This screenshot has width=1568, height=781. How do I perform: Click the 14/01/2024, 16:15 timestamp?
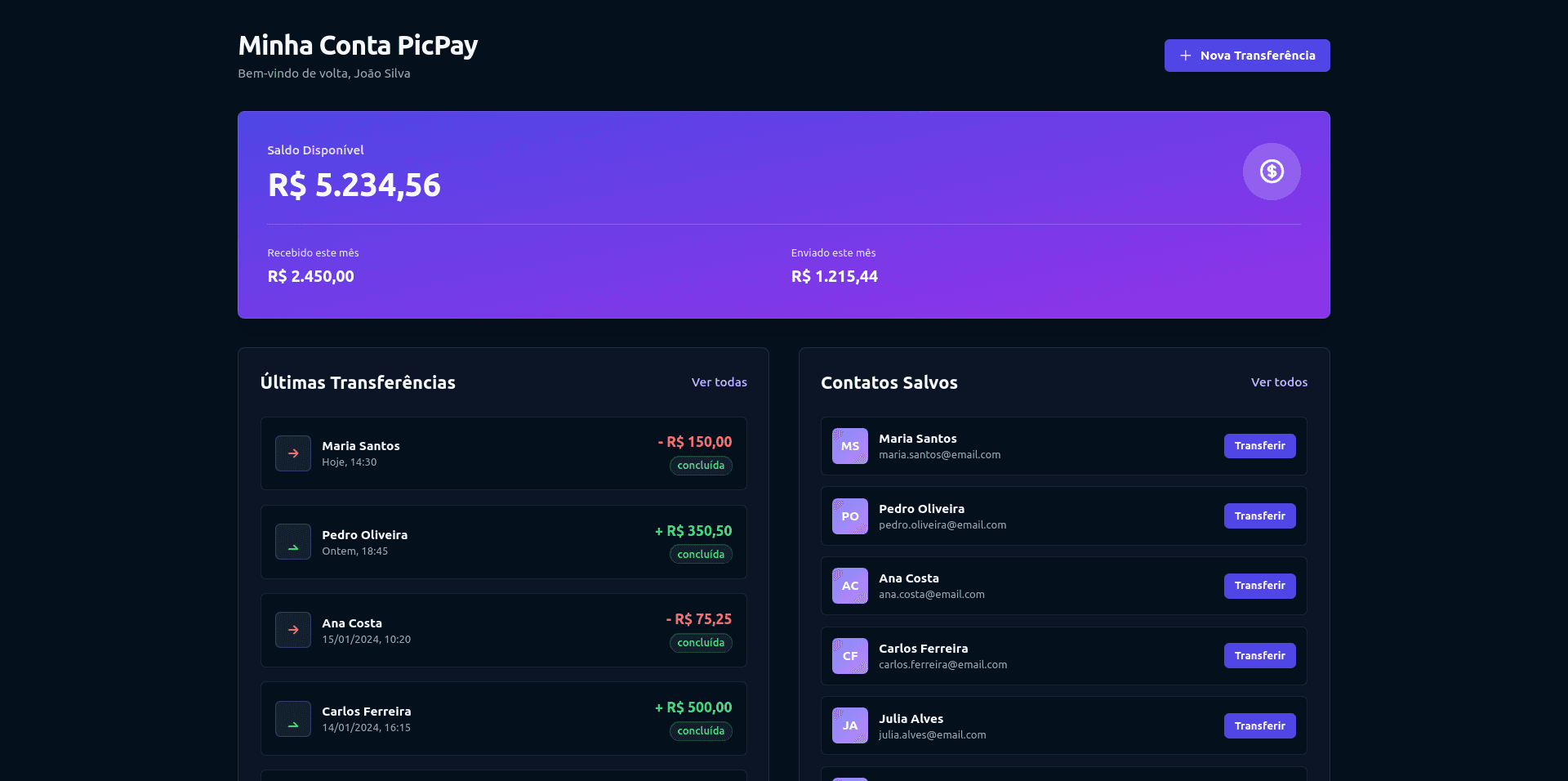tap(367, 728)
